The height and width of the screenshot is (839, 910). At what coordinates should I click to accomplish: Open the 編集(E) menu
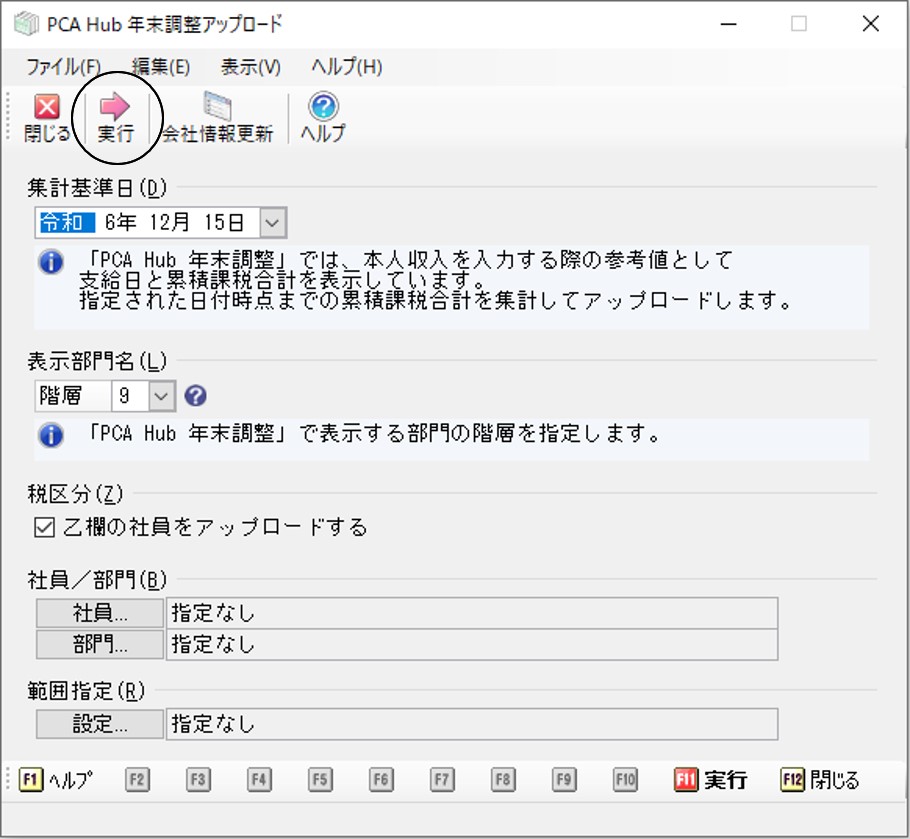(x=161, y=67)
